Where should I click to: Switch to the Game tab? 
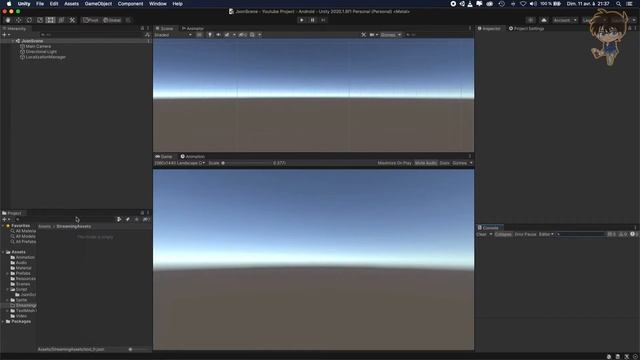pyautogui.click(x=164, y=157)
